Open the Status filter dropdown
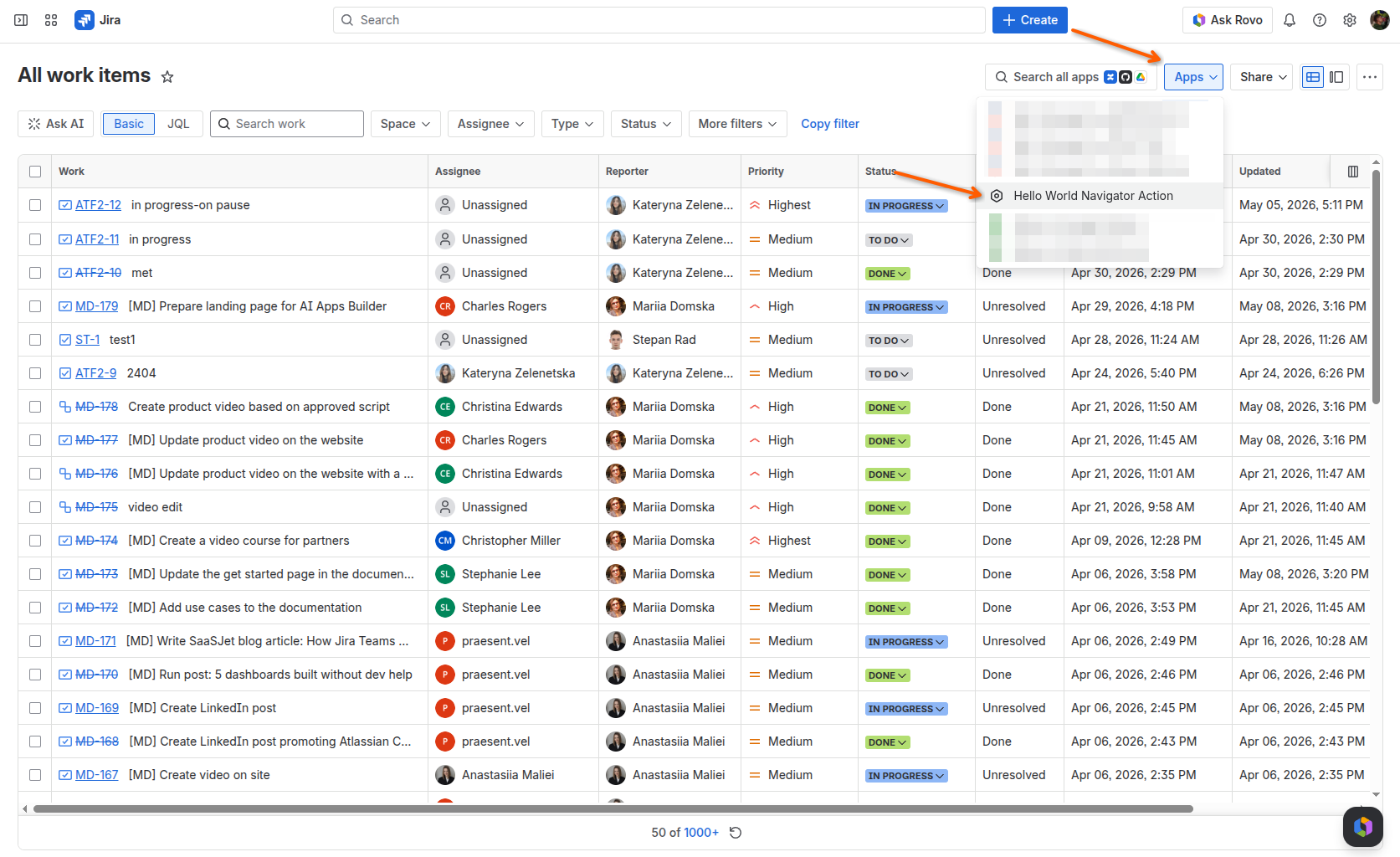1400x857 pixels. point(646,124)
